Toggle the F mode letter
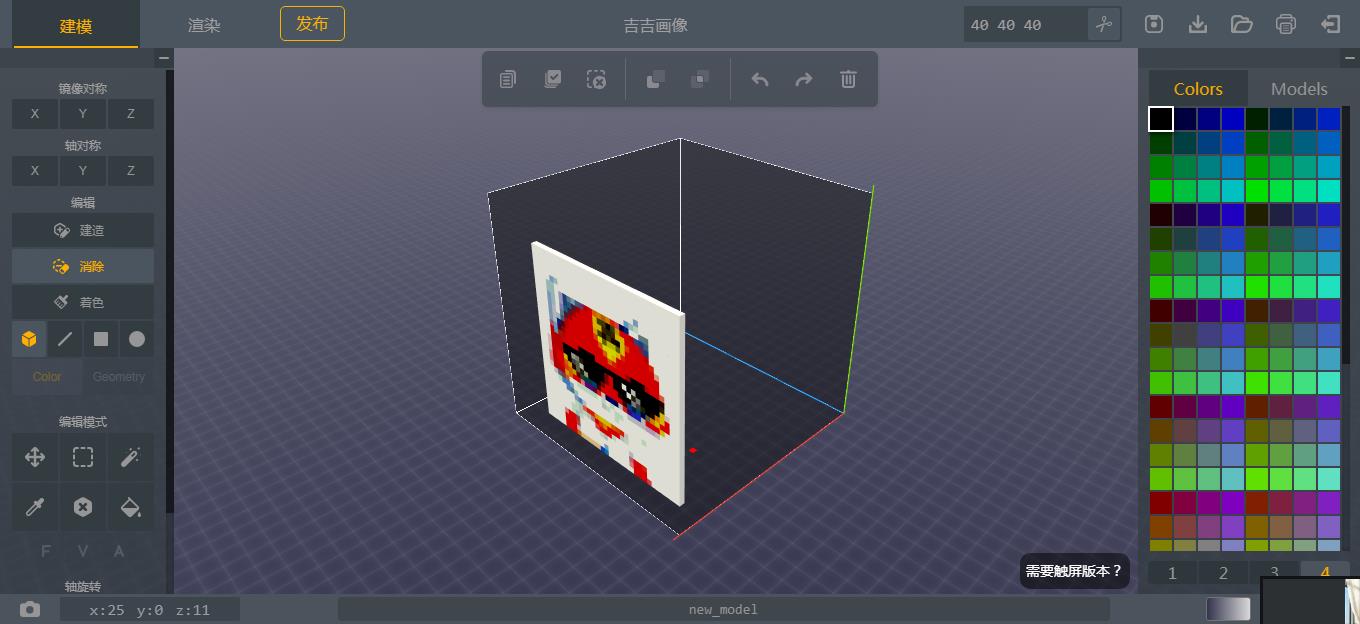Image resolution: width=1360 pixels, height=624 pixels. coord(46,551)
